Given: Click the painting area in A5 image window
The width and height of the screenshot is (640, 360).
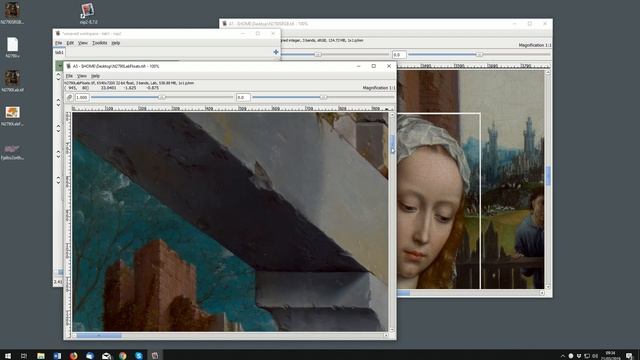Looking at the screenshot, I should 230,222.
